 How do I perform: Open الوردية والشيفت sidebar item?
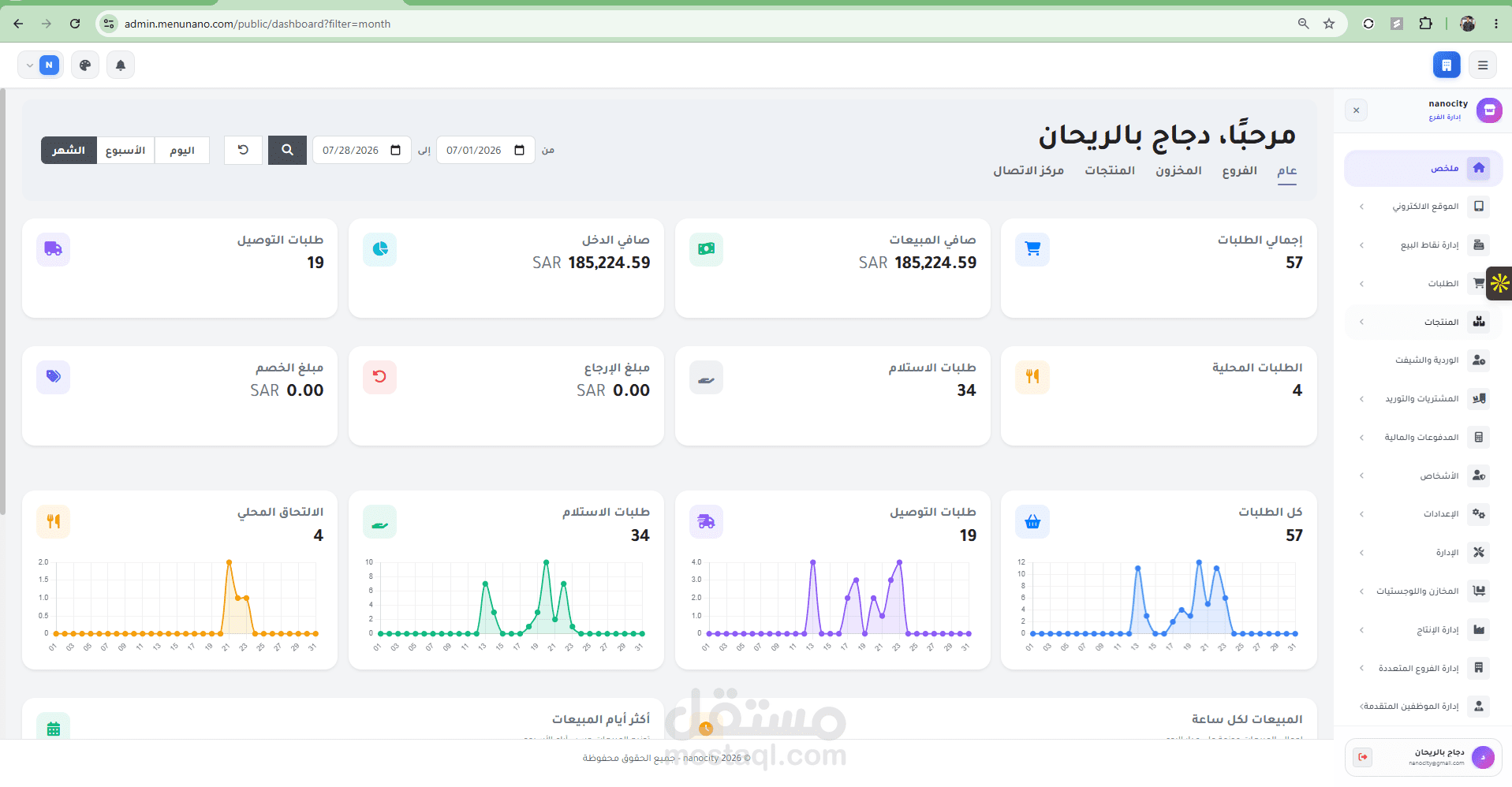point(1423,360)
